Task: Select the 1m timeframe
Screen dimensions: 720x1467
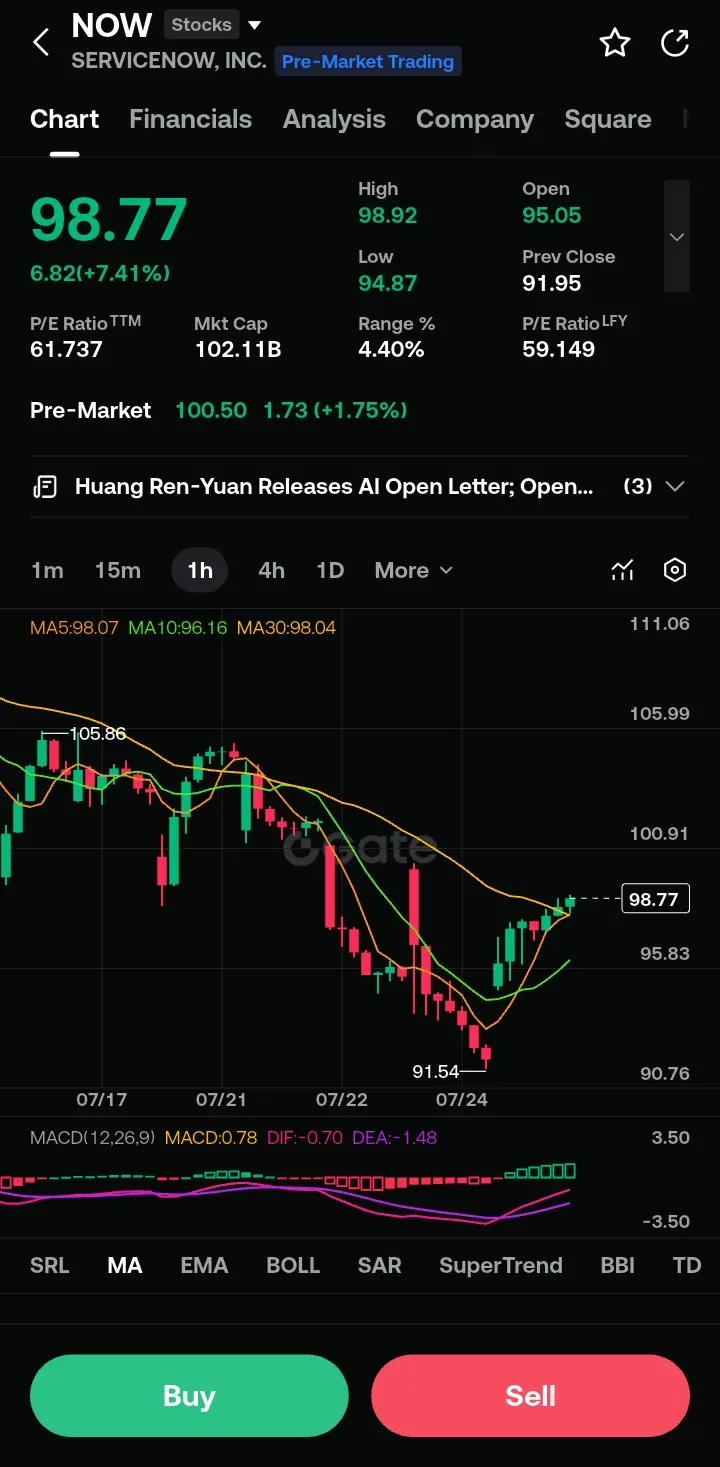Action: (47, 570)
